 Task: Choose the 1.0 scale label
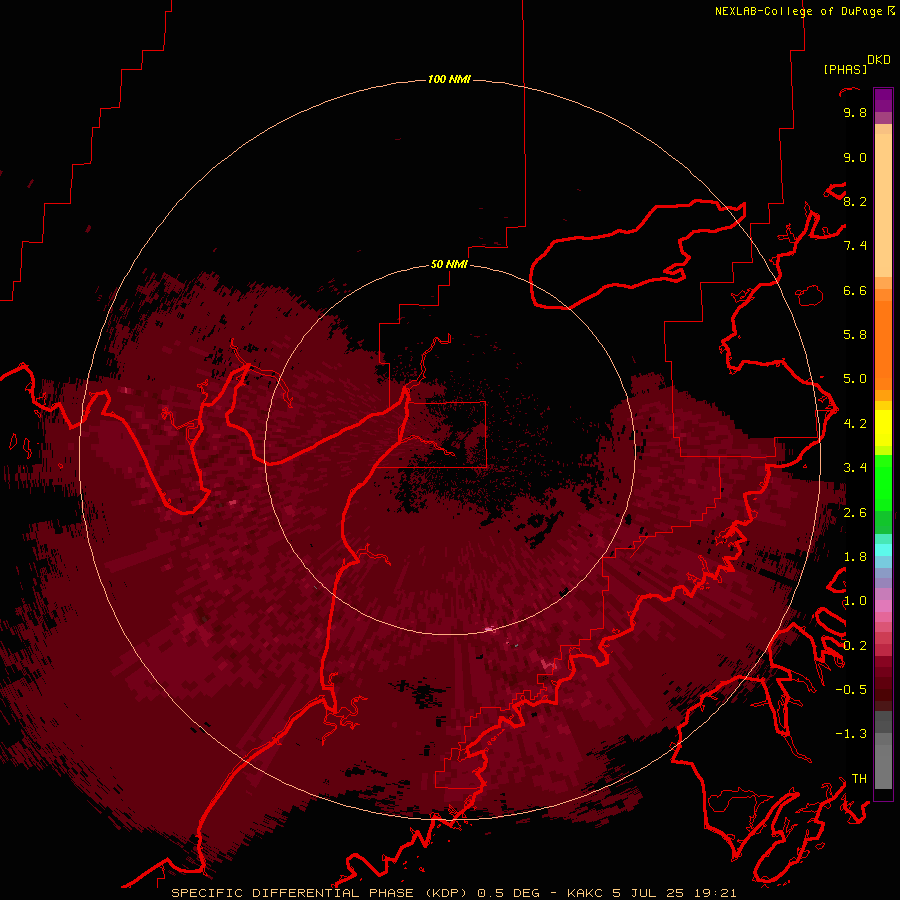[855, 601]
